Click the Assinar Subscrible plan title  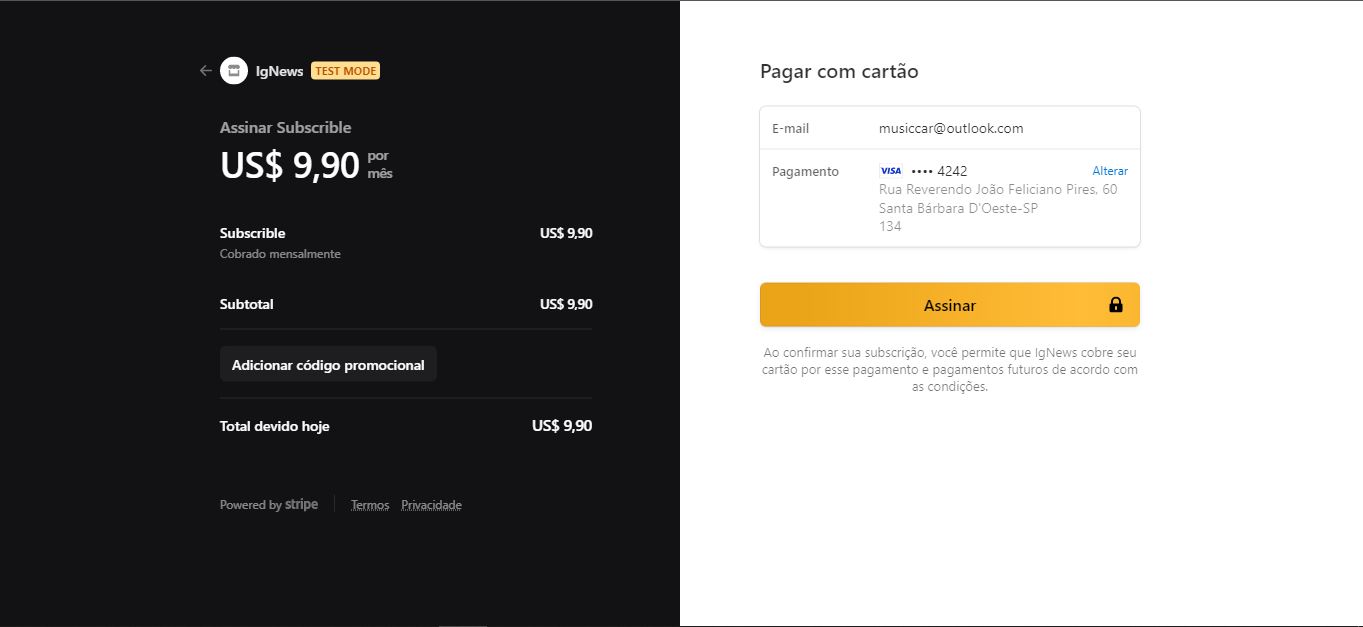[285, 127]
